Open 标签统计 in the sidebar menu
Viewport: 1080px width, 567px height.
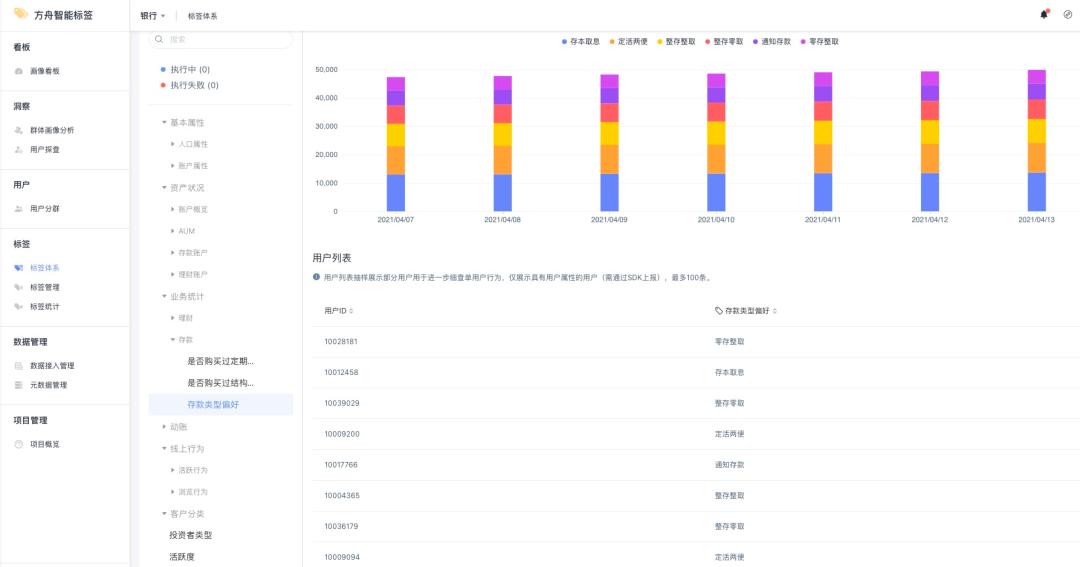[45, 307]
